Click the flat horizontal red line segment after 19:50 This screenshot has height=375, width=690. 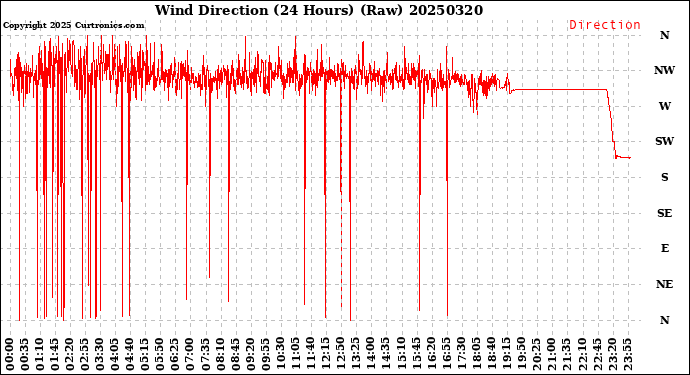(560, 89)
